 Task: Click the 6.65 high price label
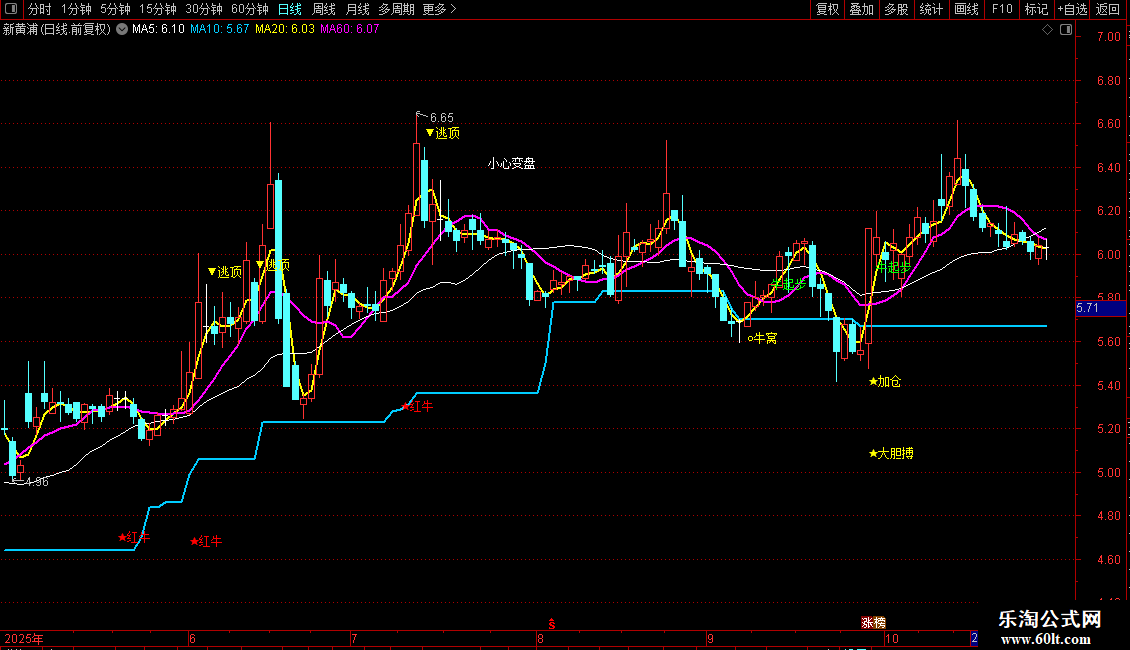(441, 117)
